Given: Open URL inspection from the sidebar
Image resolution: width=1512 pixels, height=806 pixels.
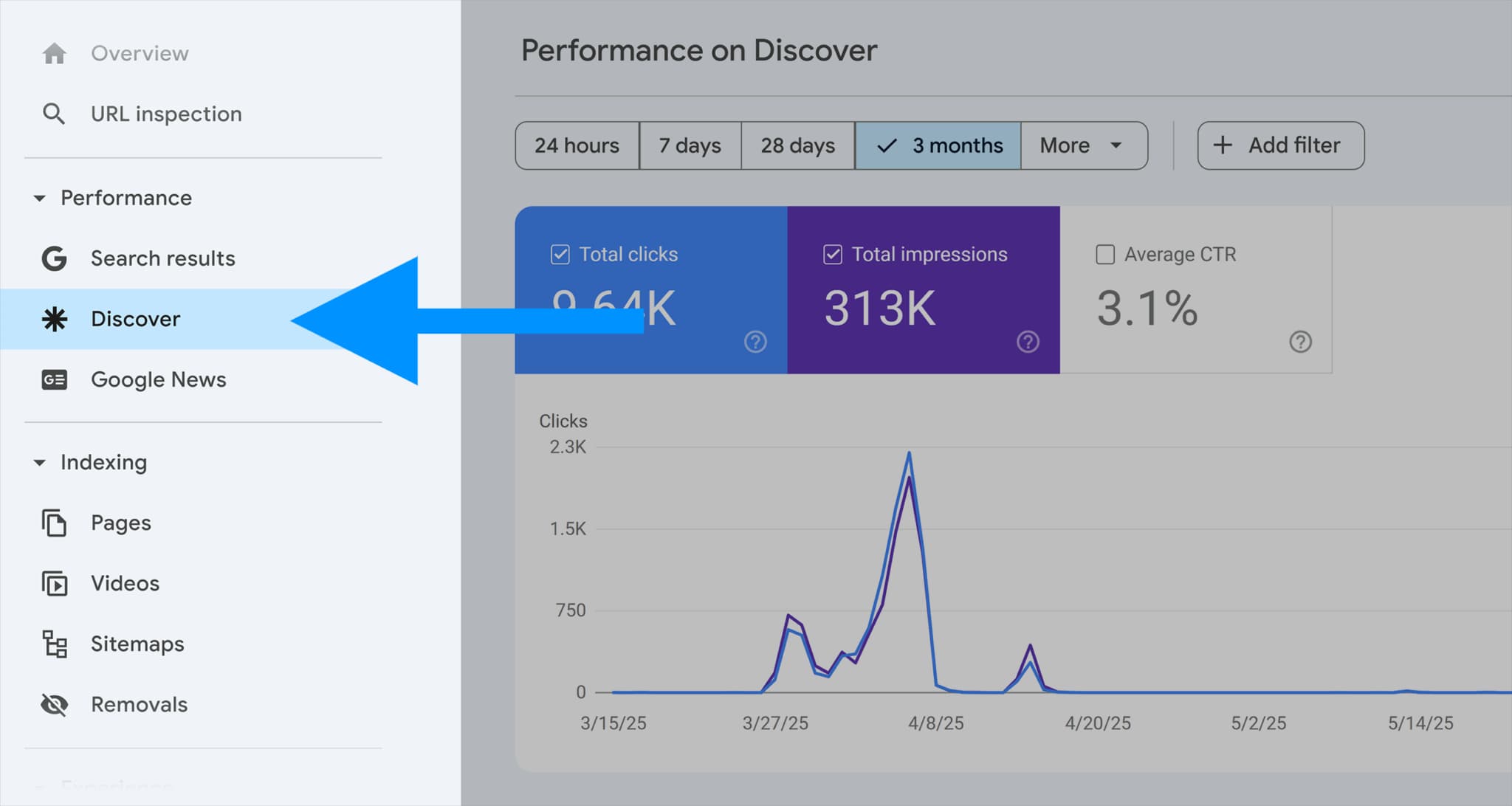Looking at the screenshot, I should tap(165, 113).
